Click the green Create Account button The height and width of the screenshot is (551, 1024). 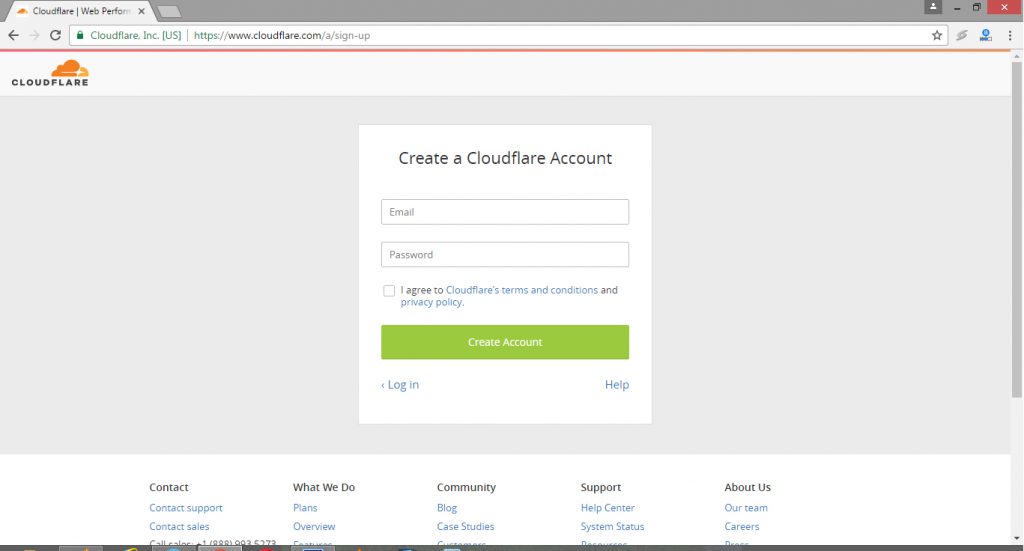click(x=505, y=342)
